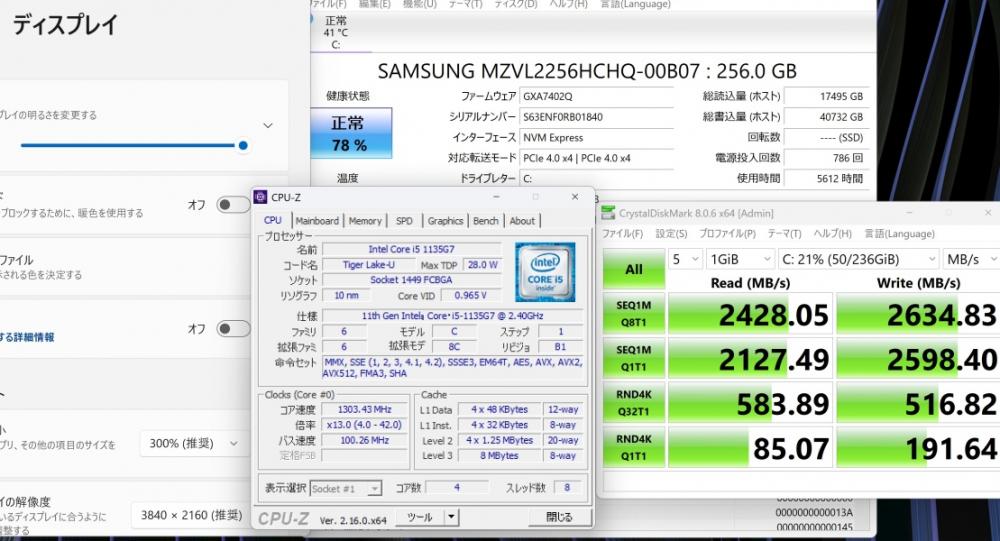Open the Bench tab in CPU-Z
This screenshot has width=1000, height=541.
[485, 221]
